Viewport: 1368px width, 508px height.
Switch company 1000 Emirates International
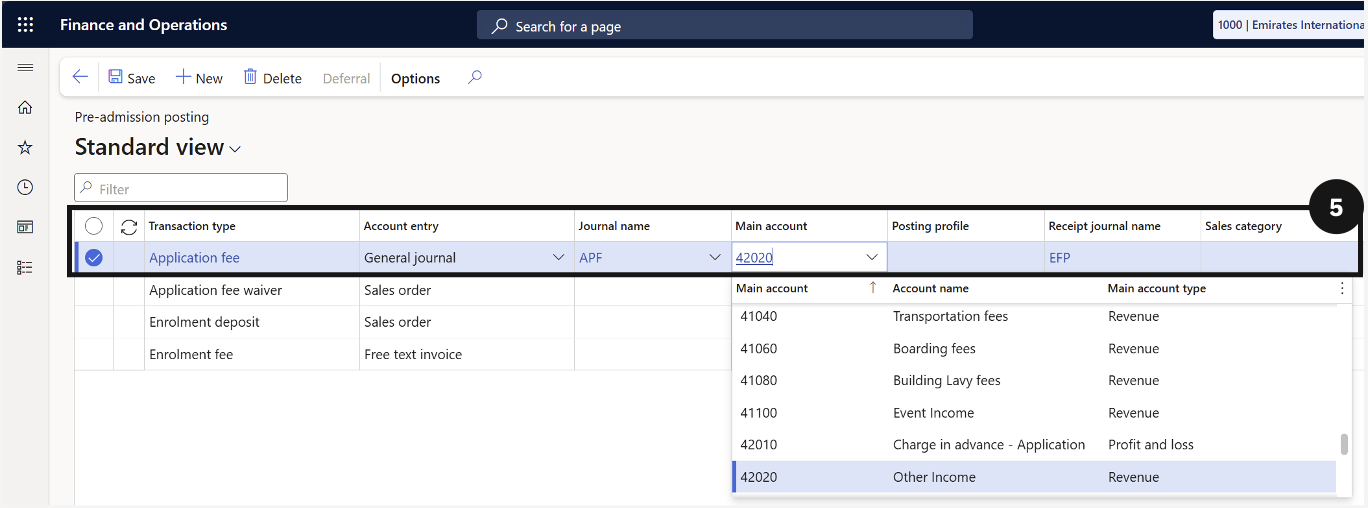click(1290, 25)
